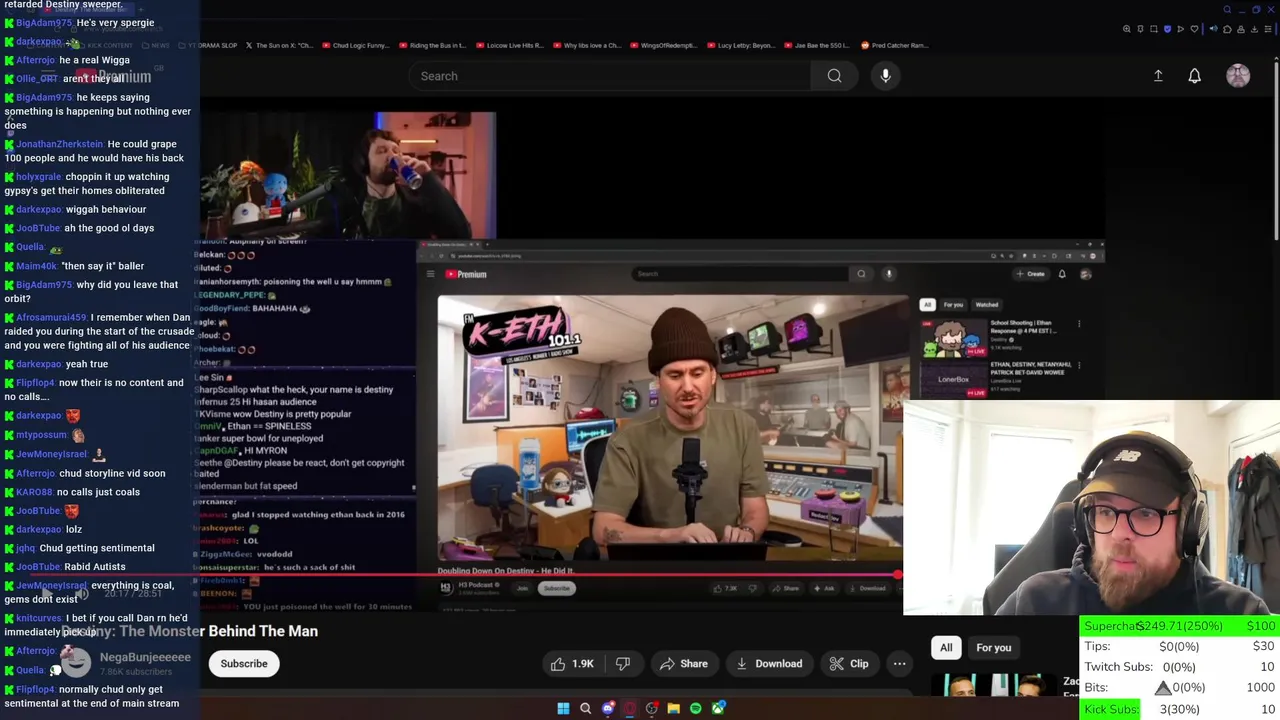Click the hamburger menu in embedded video

[430, 274]
